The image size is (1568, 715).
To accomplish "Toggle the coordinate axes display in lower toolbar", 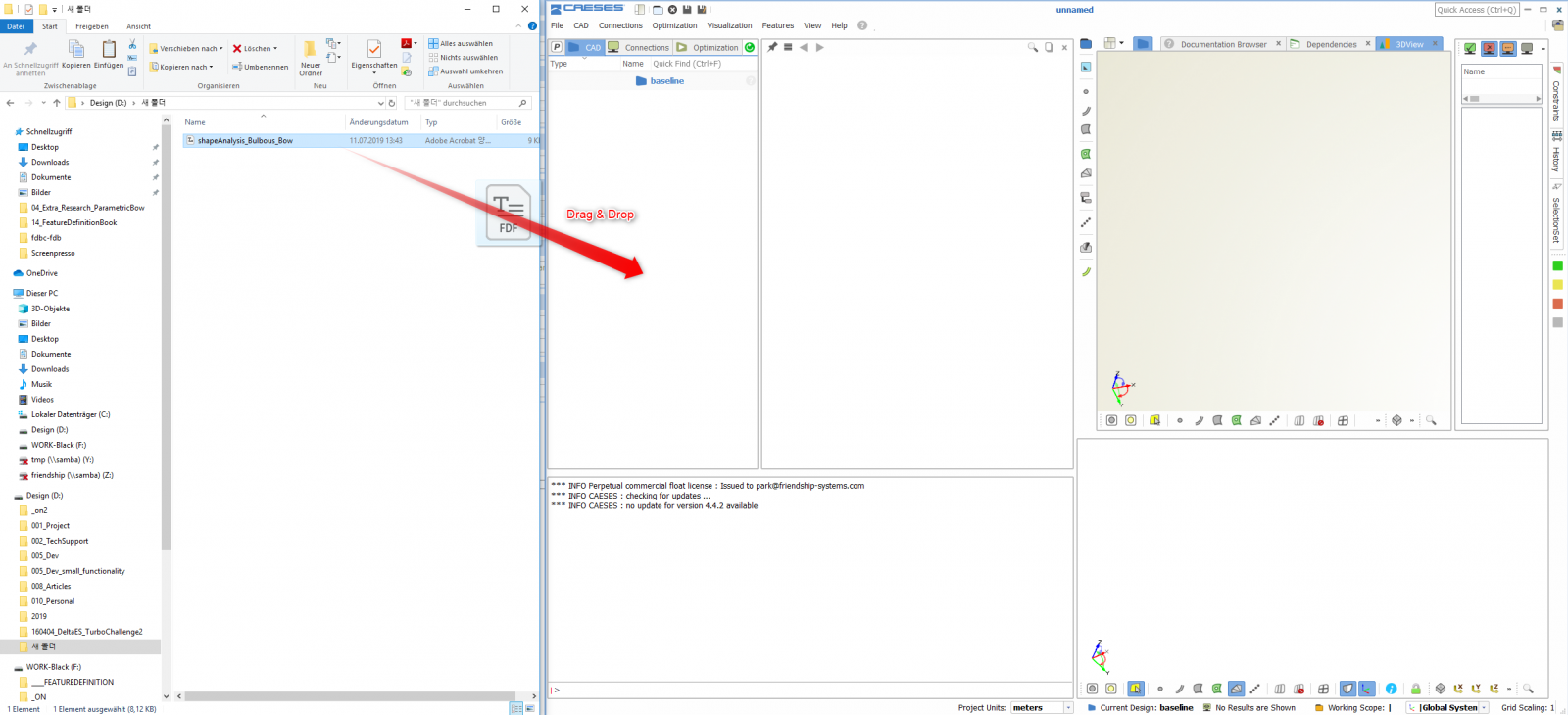I will (x=1366, y=689).
